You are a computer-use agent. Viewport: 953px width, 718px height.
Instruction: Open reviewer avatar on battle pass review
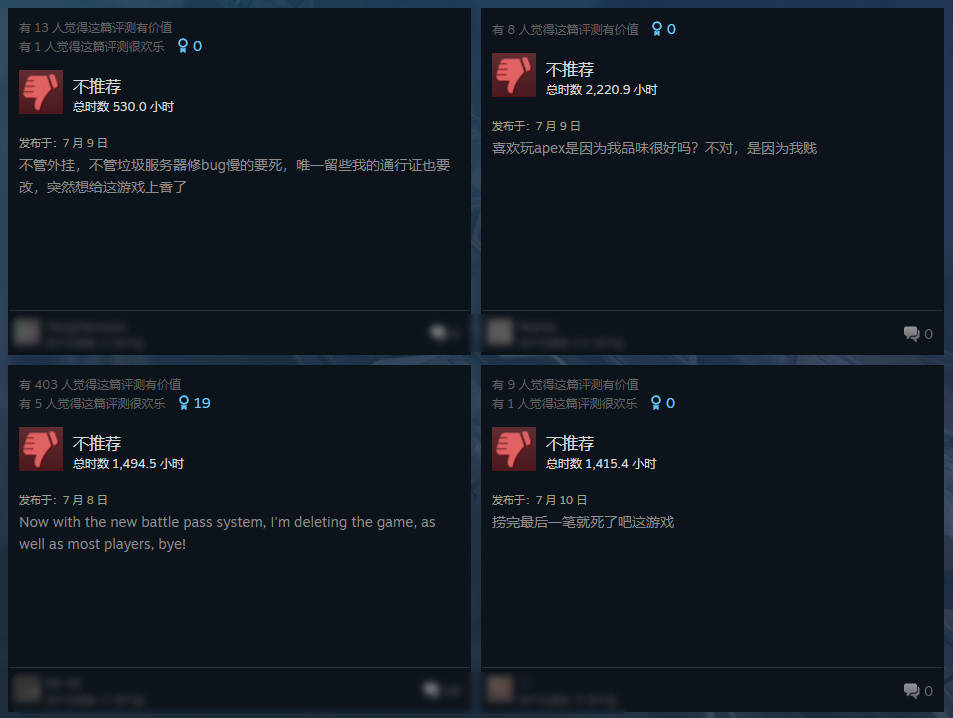click(x=27, y=689)
